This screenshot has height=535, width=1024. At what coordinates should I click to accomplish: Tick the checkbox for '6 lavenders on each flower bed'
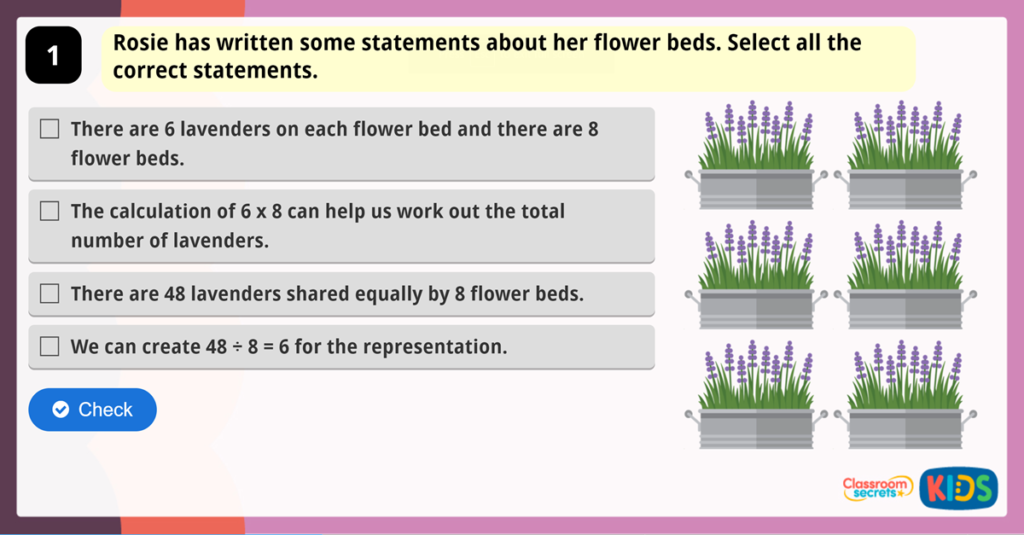(x=49, y=129)
